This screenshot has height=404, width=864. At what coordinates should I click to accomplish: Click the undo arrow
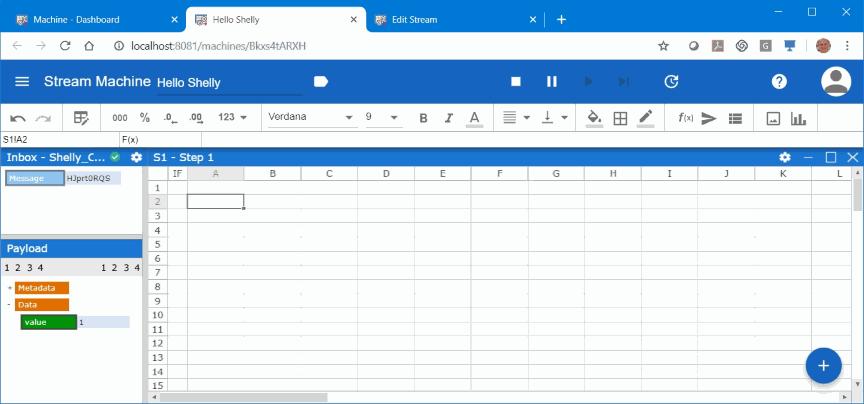(x=18, y=118)
